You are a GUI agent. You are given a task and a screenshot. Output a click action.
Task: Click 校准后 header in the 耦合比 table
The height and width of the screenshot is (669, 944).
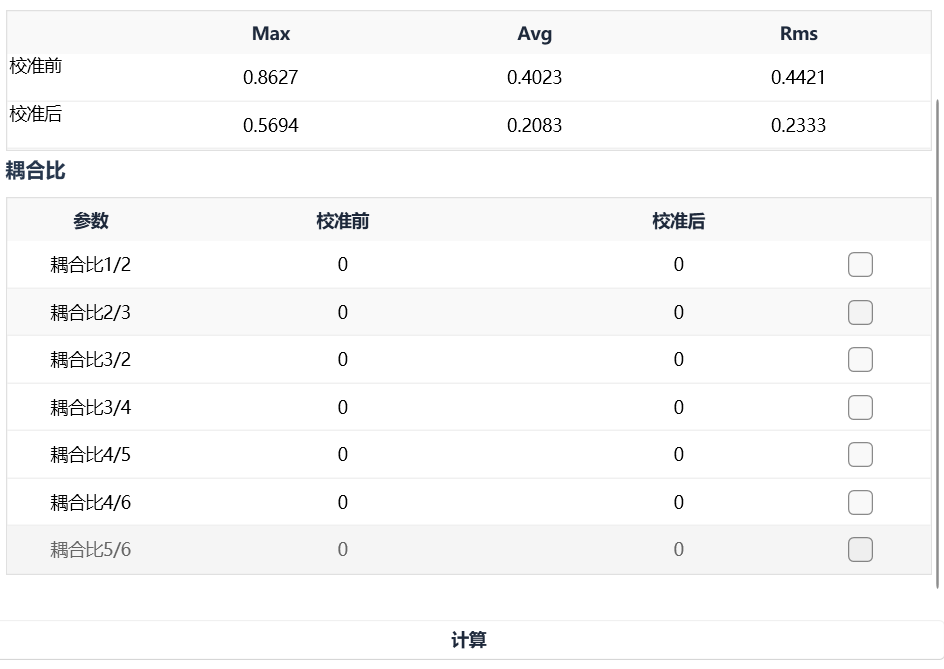679,221
